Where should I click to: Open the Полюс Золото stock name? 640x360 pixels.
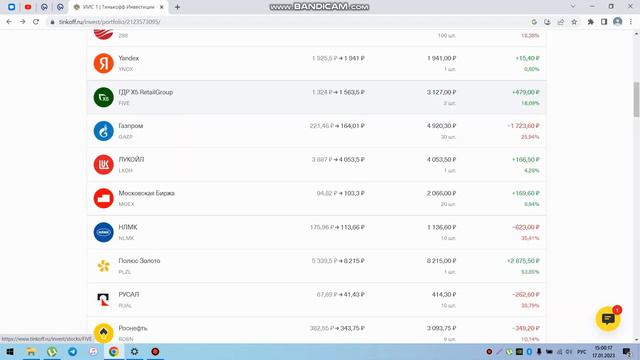pos(139,261)
